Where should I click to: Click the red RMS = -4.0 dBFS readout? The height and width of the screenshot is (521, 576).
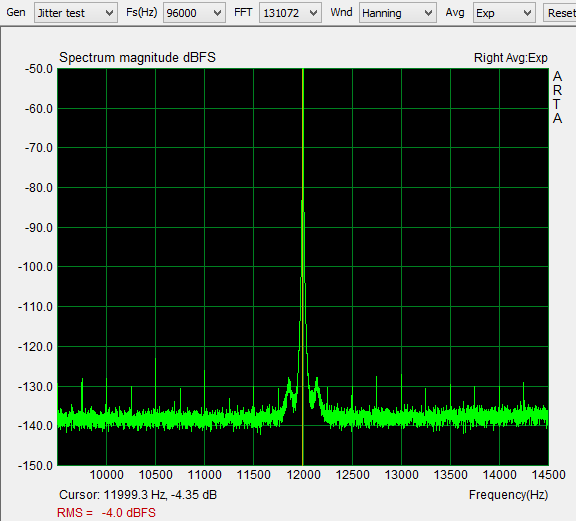[106, 513]
